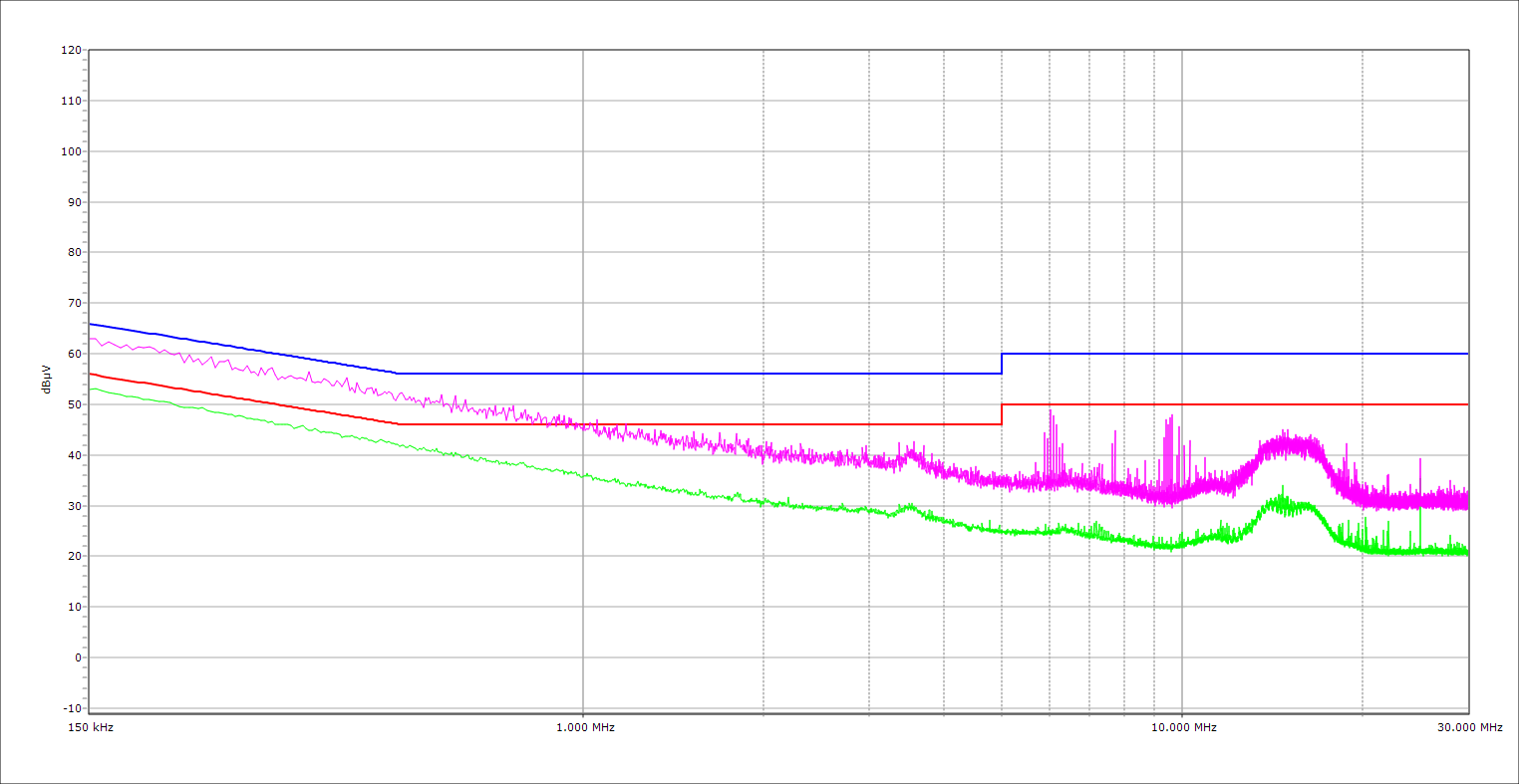The height and width of the screenshot is (784, 1519).
Task: Click the 1.000 MHz x-axis label
Action: 585,727
